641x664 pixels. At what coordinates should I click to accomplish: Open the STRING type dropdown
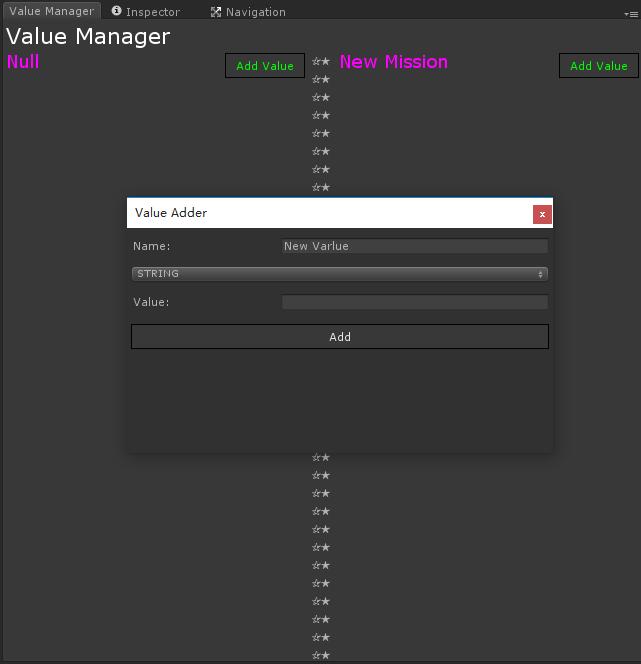[x=340, y=274]
